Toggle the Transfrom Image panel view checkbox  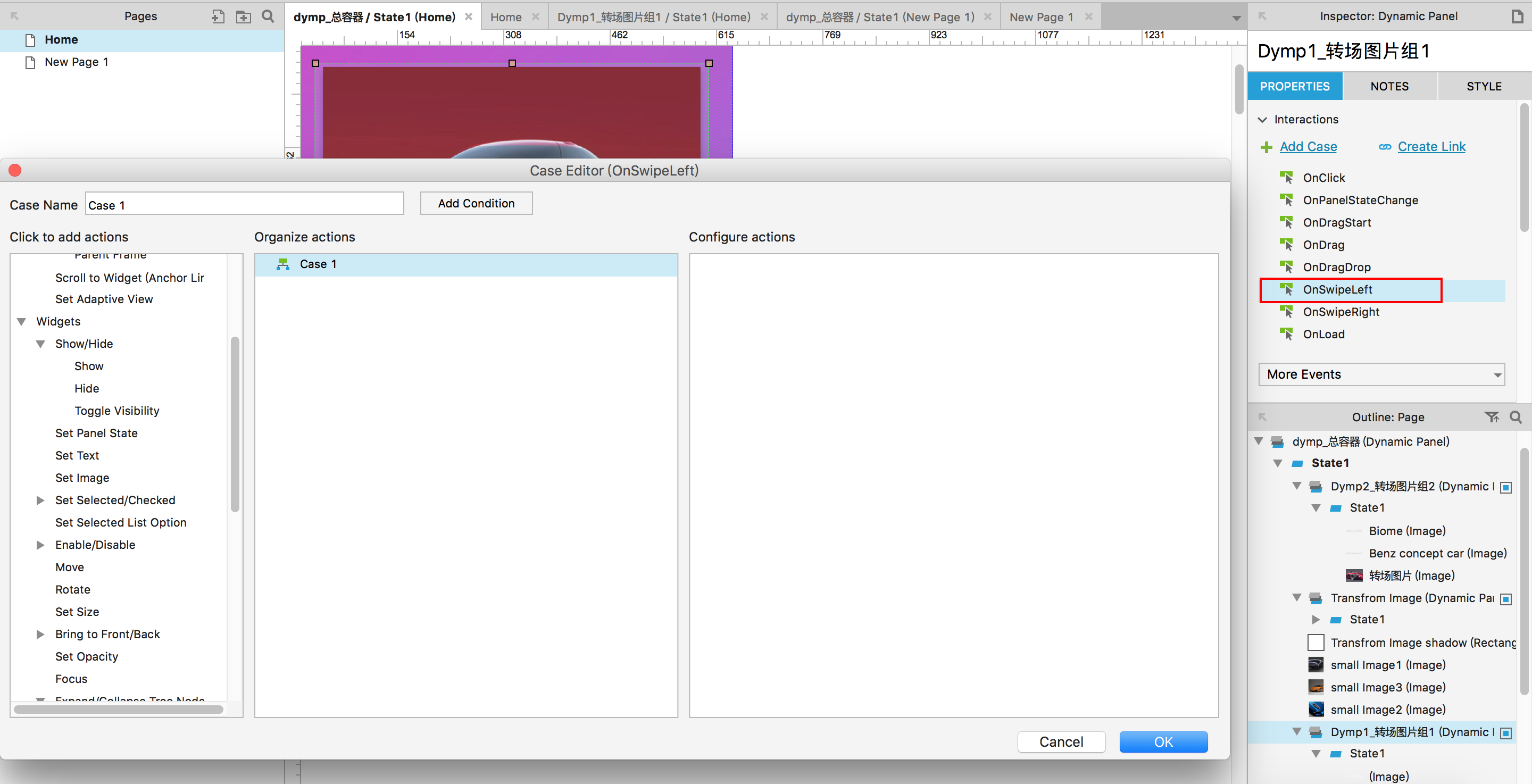(1505, 598)
